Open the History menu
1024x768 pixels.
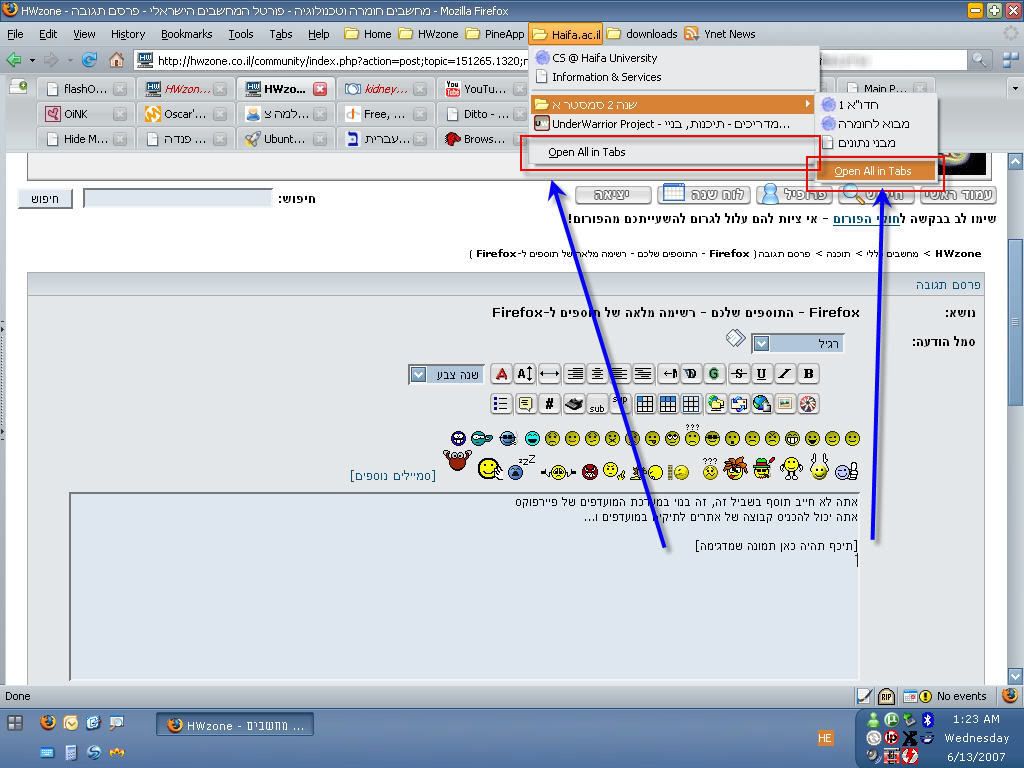click(x=128, y=34)
